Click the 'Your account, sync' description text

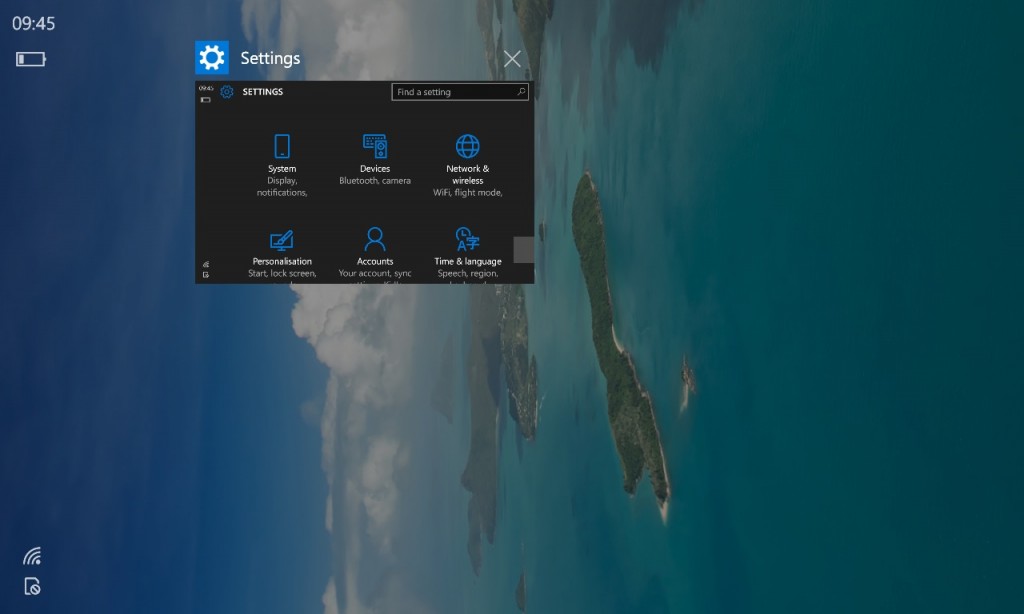pos(375,274)
